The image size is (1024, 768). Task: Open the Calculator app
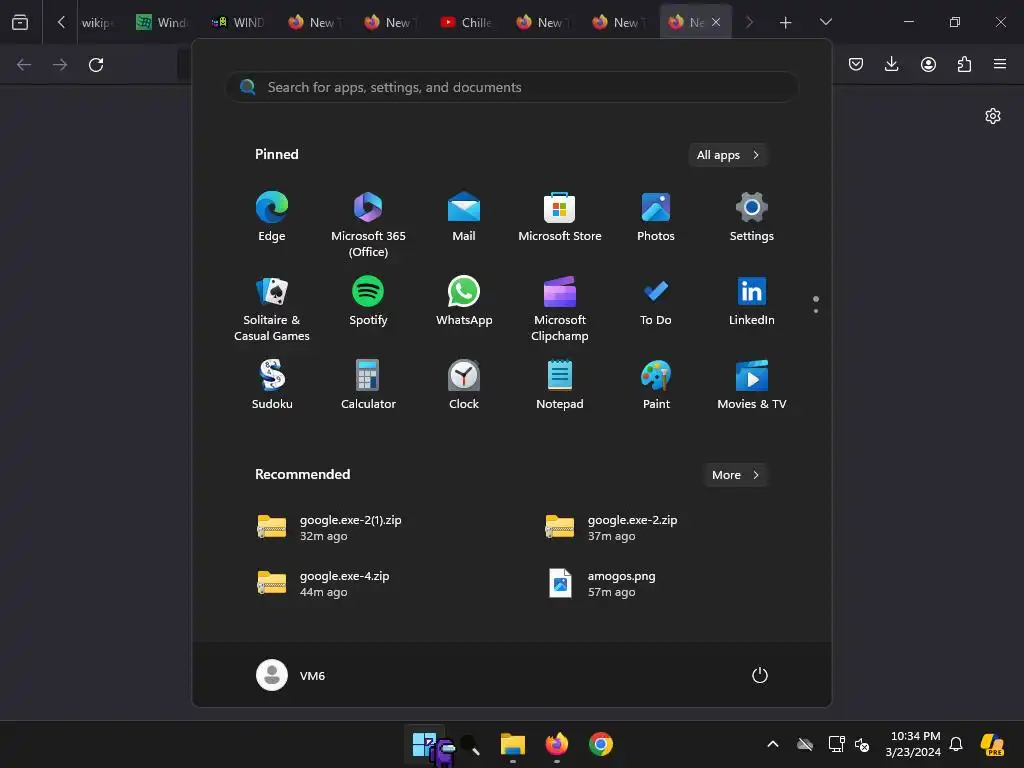click(368, 385)
